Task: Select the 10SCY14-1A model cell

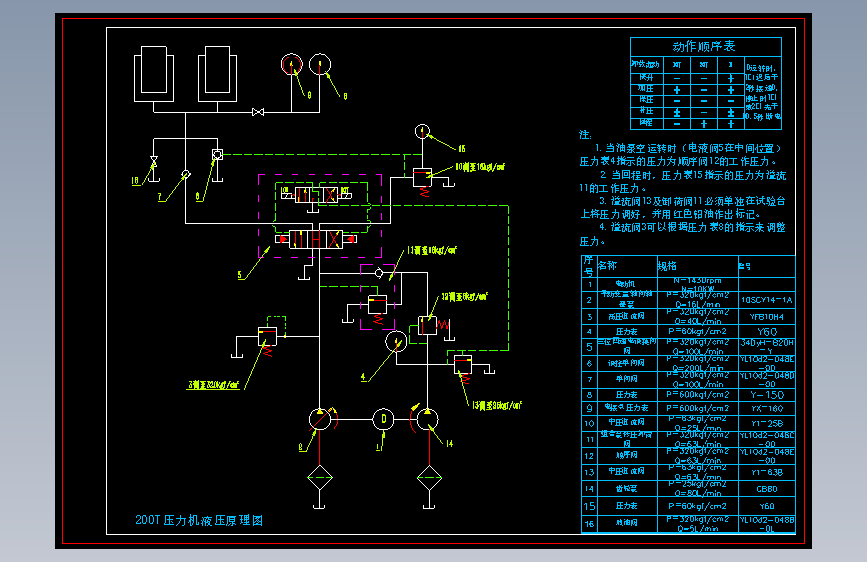Action: coord(766,300)
